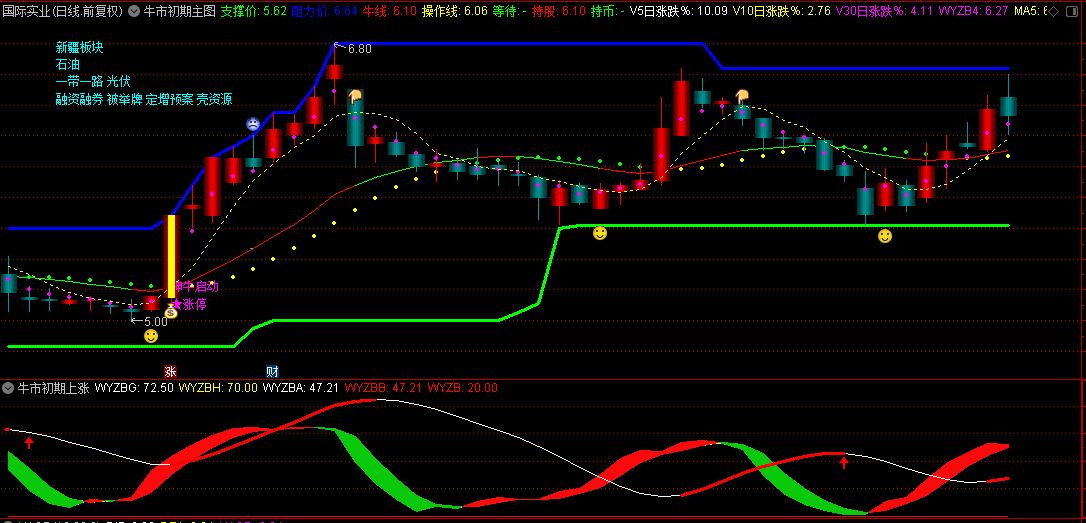Image resolution: width=1086 pixels, height=523 pixels.
Task: Click the middle smiley below the green support line
Action: click(x=600, y=233)
